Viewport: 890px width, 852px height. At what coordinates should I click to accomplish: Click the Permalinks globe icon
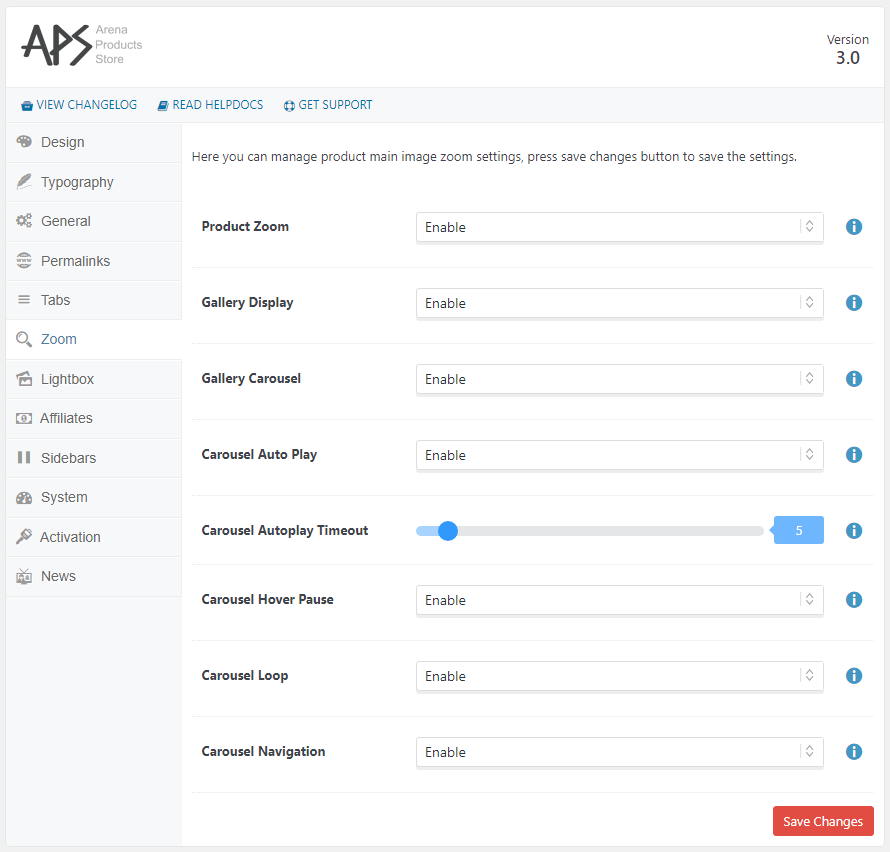(24, 261)
